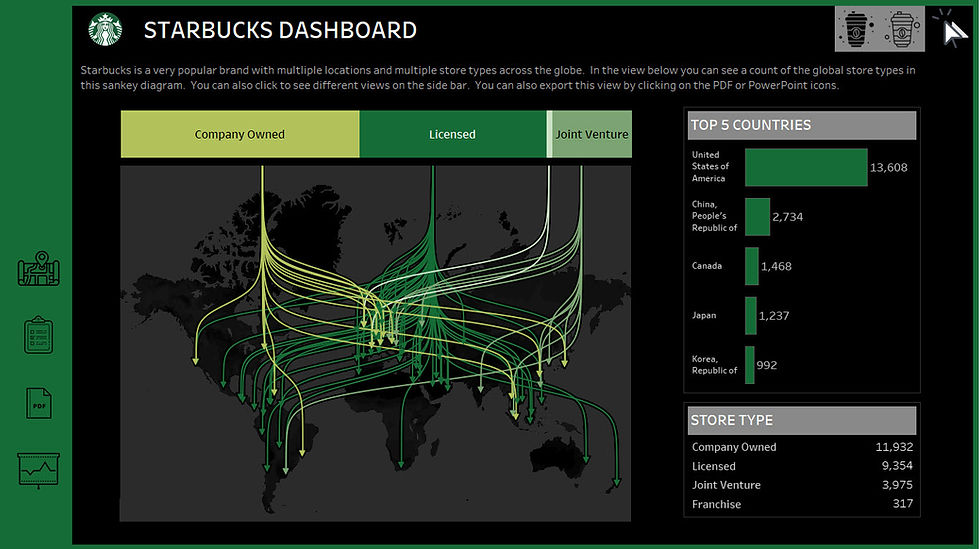Image resolution: width=980 pixels, height=549 pixels.
Task: Export the view with the PDF icon
Action: [x=39, y=403]
